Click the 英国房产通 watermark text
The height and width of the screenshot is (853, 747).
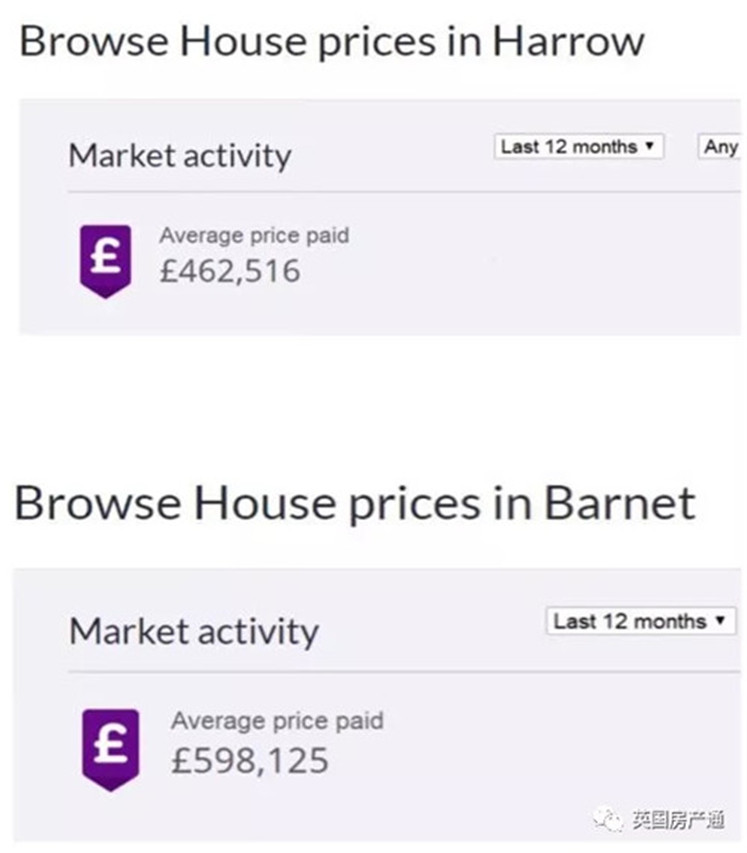[676, 820]
